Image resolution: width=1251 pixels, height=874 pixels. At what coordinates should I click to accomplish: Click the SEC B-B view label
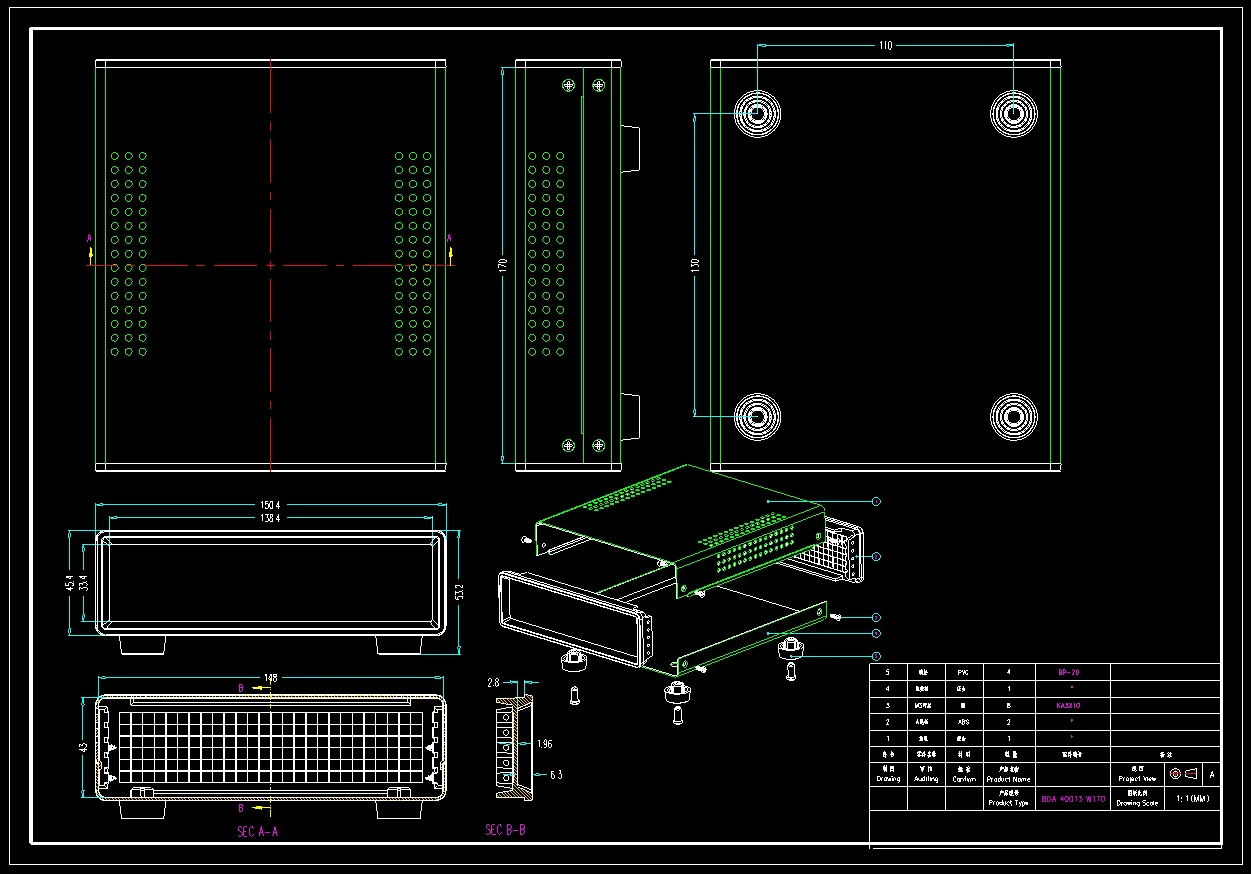(505, 830)
